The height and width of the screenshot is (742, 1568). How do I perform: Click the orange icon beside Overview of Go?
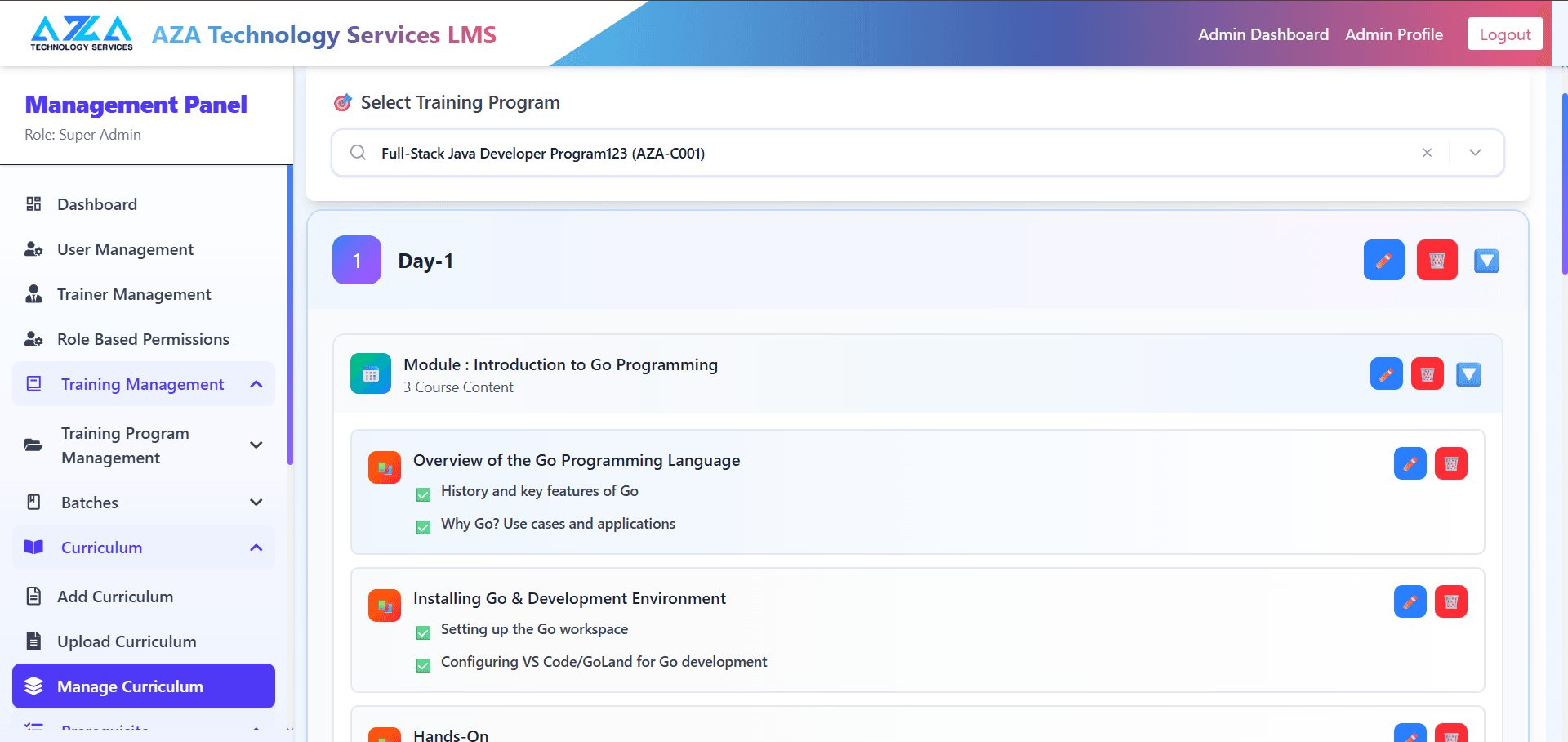pos(385,467)
